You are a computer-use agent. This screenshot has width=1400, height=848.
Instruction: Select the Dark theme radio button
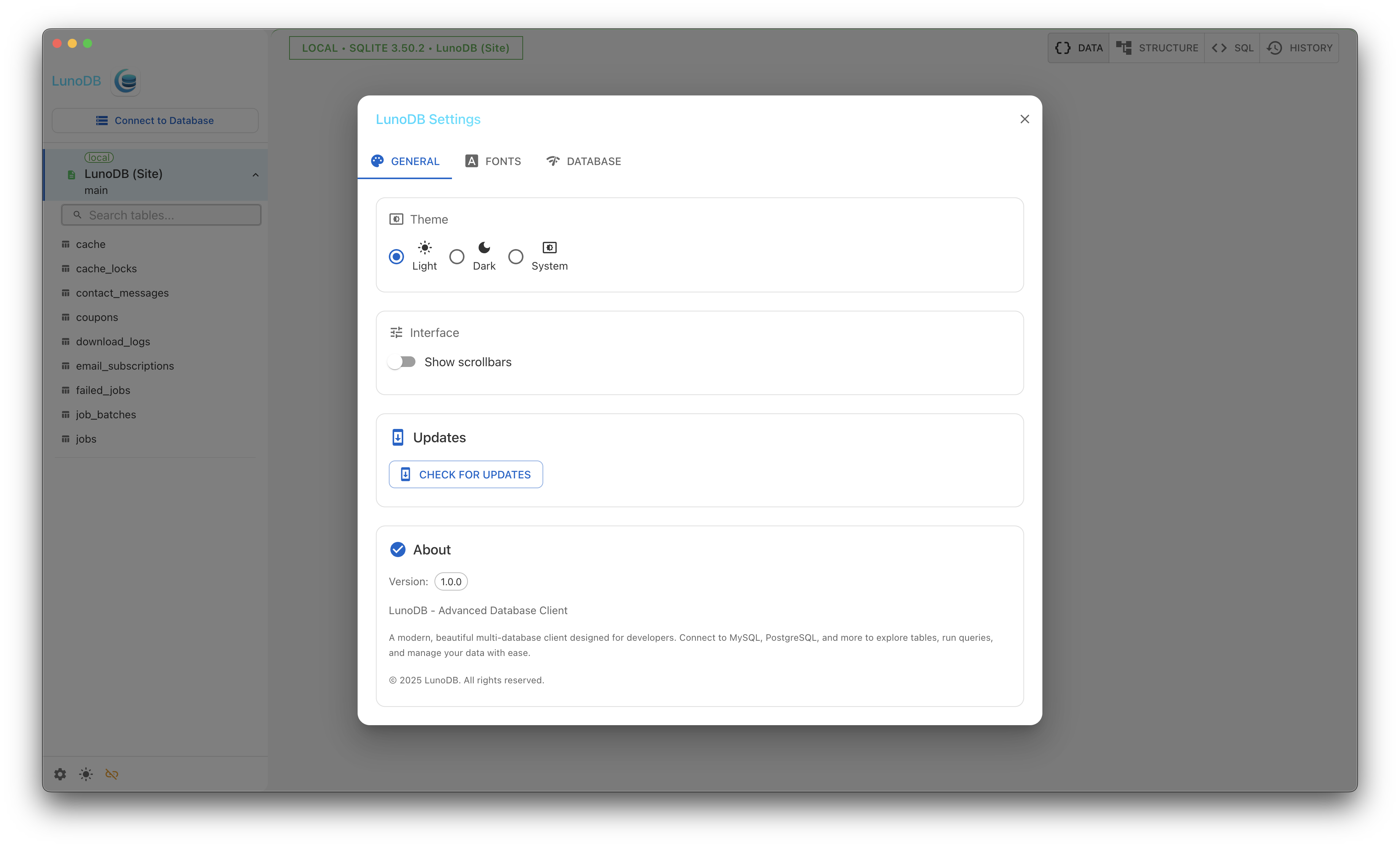[x=457, y=257]
